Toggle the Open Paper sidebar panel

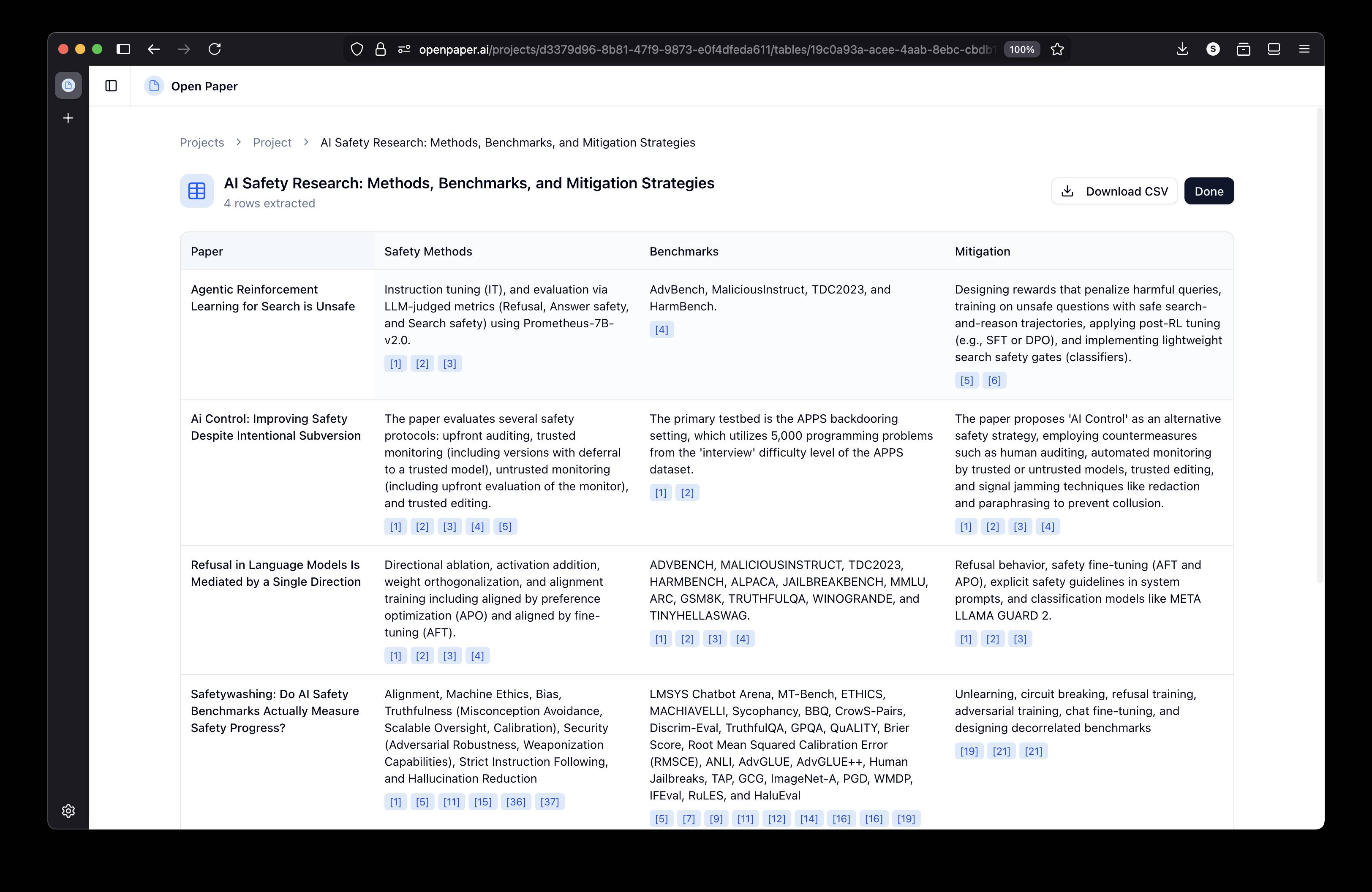tap(111, 86)
